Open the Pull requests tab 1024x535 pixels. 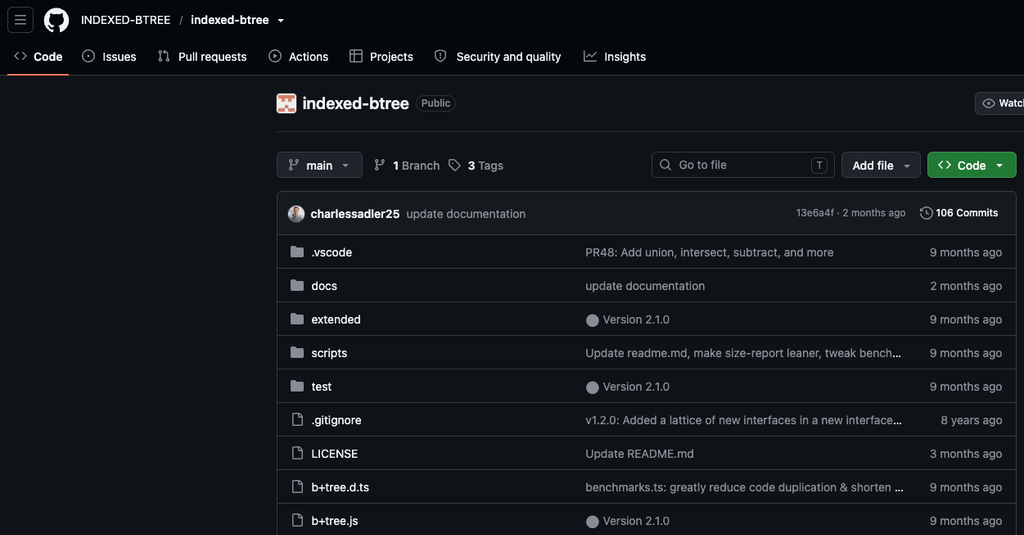click(x=202, y=57)
